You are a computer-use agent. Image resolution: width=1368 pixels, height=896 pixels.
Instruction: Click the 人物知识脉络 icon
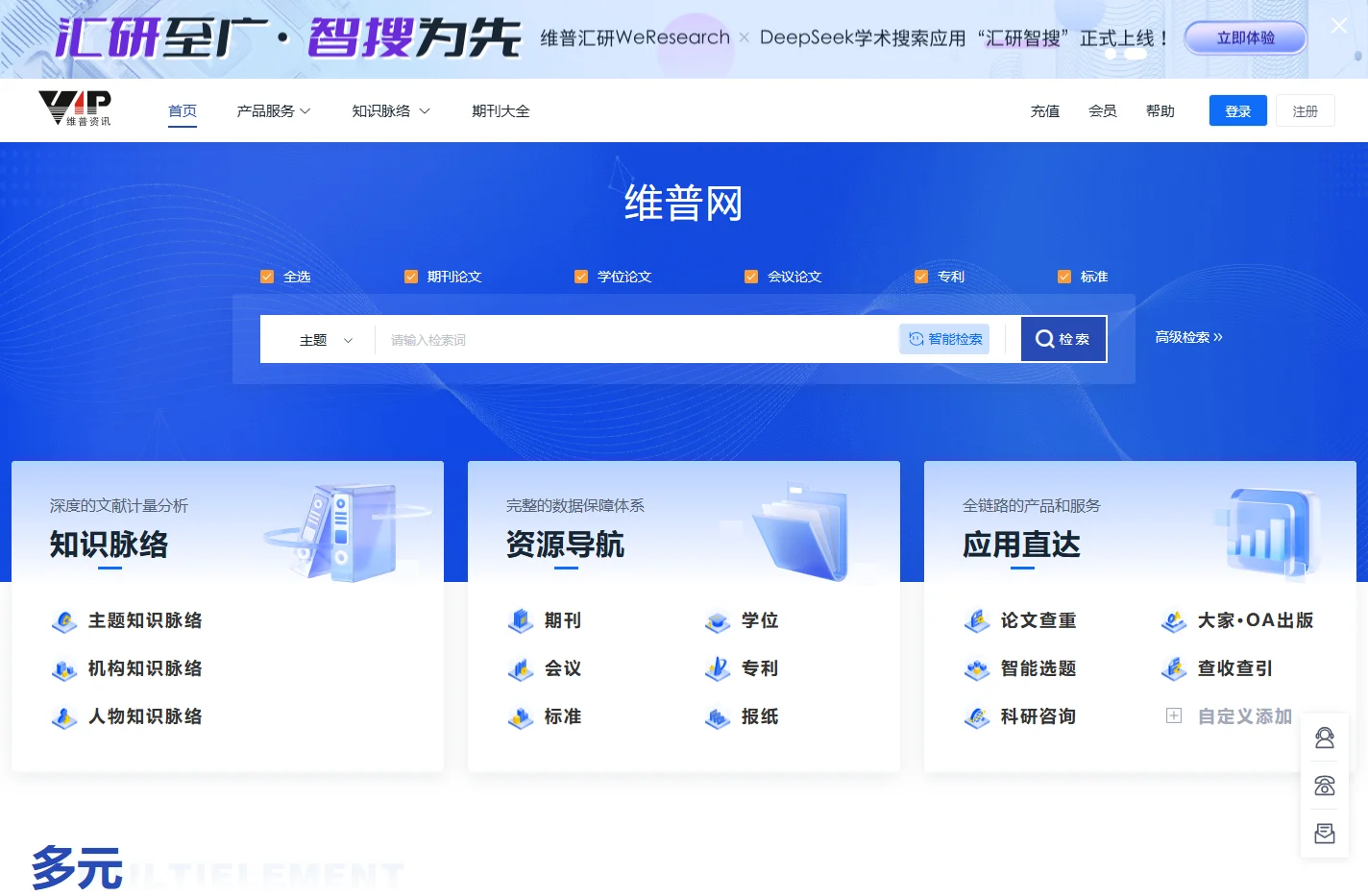coord(64,717)
